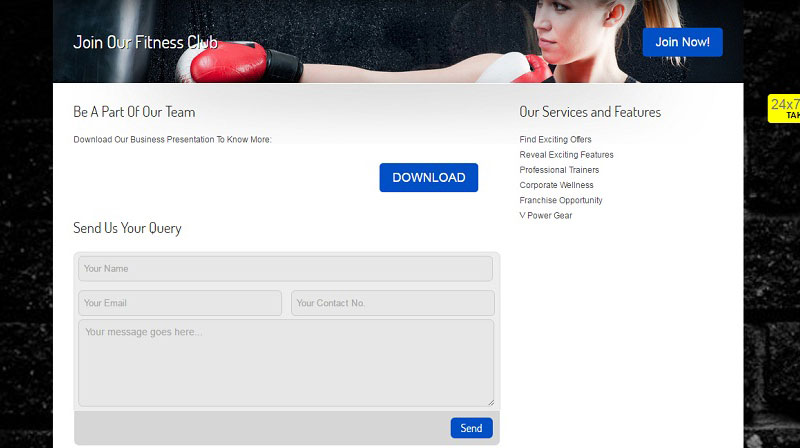800x448 pixels.
Task: Click the Be A Part Of Our Team heading
Action: click(134, 112)
